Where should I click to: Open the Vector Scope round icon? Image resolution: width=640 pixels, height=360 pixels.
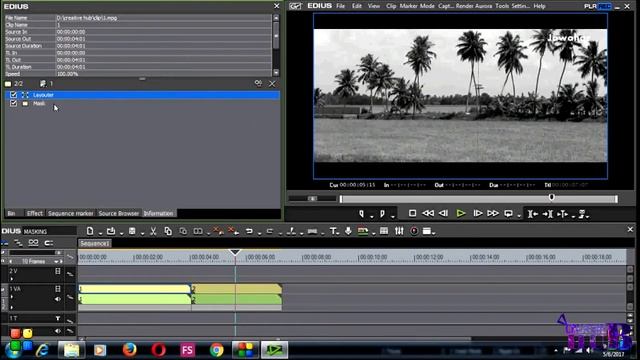(414, 231)
